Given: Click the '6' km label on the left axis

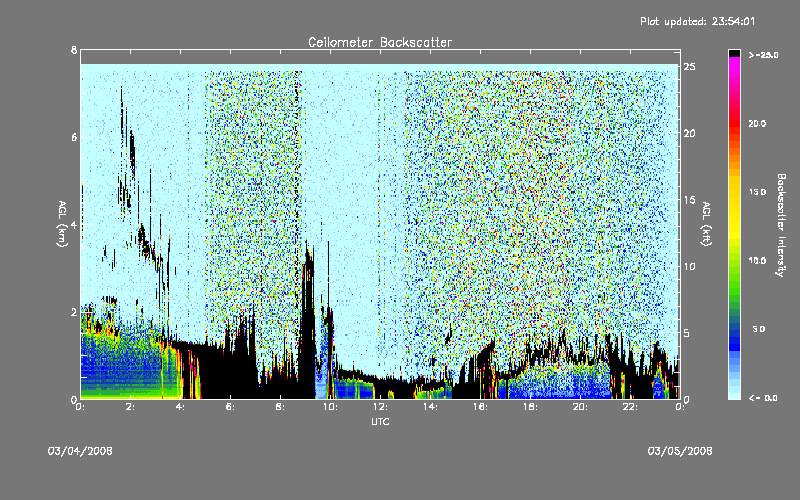Looking at the screenshot, I should (x=74, y=137).
